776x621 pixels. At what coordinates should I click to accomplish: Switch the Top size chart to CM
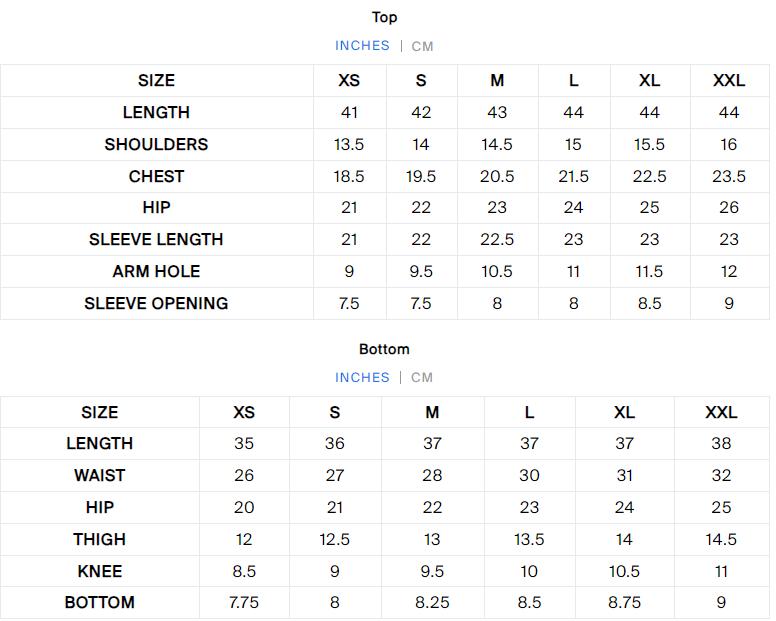point(422,46)
